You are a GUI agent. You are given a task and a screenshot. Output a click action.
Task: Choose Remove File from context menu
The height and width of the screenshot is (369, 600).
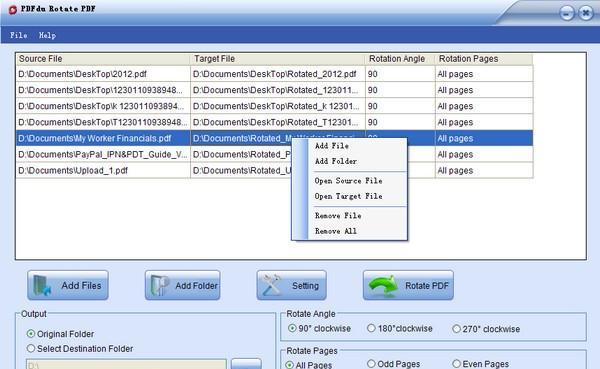[x=338, y=216]
